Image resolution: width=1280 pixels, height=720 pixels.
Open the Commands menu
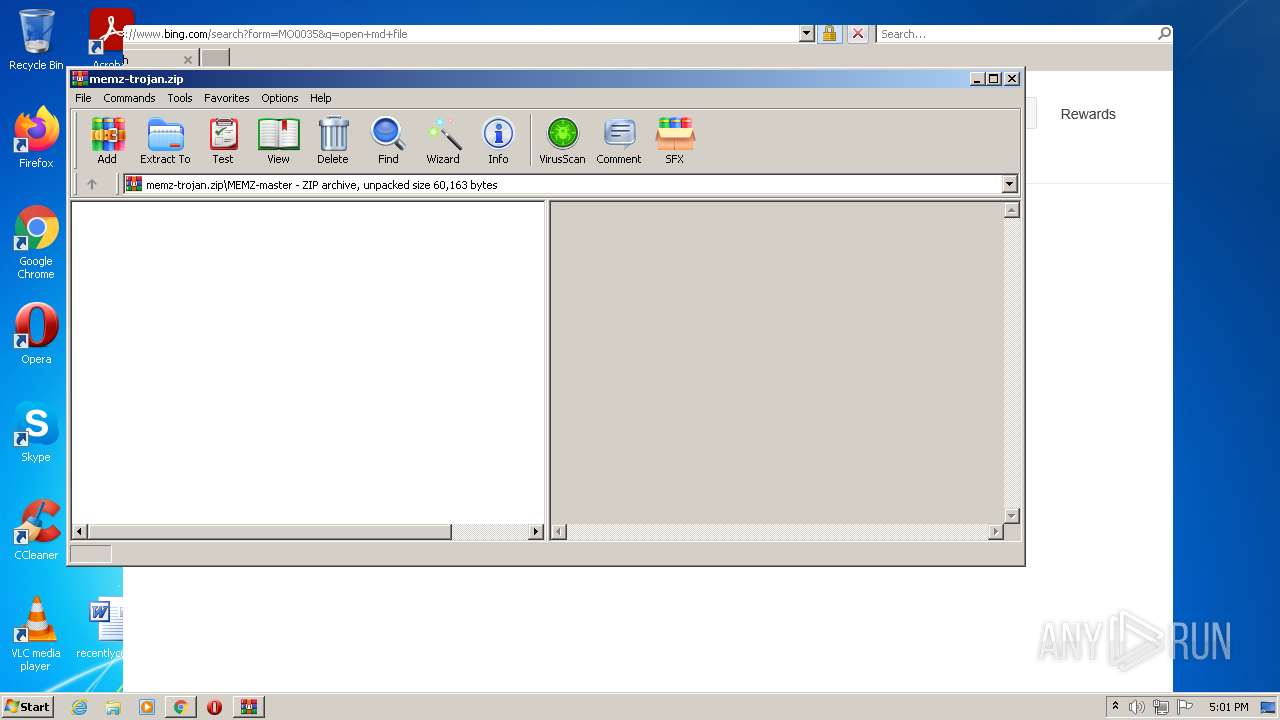coord(129,98)
